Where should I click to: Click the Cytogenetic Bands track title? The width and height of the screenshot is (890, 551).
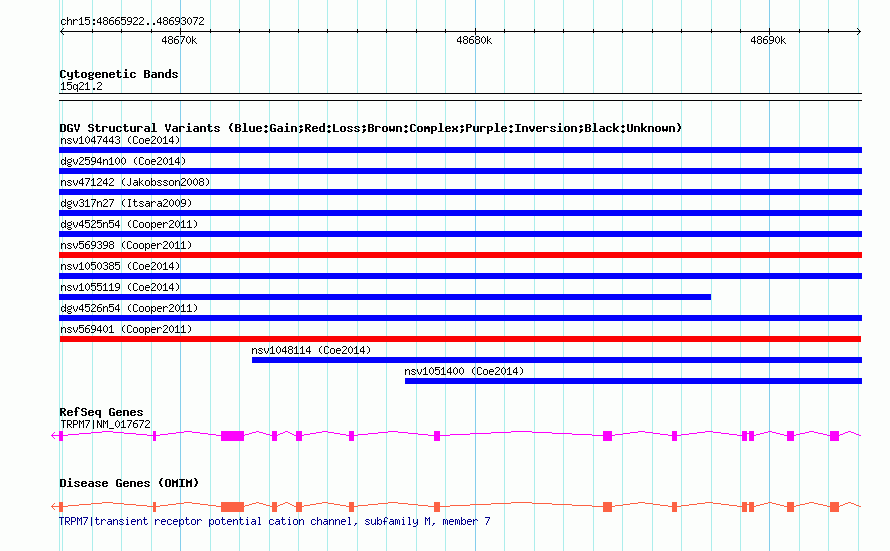point(119,74)
